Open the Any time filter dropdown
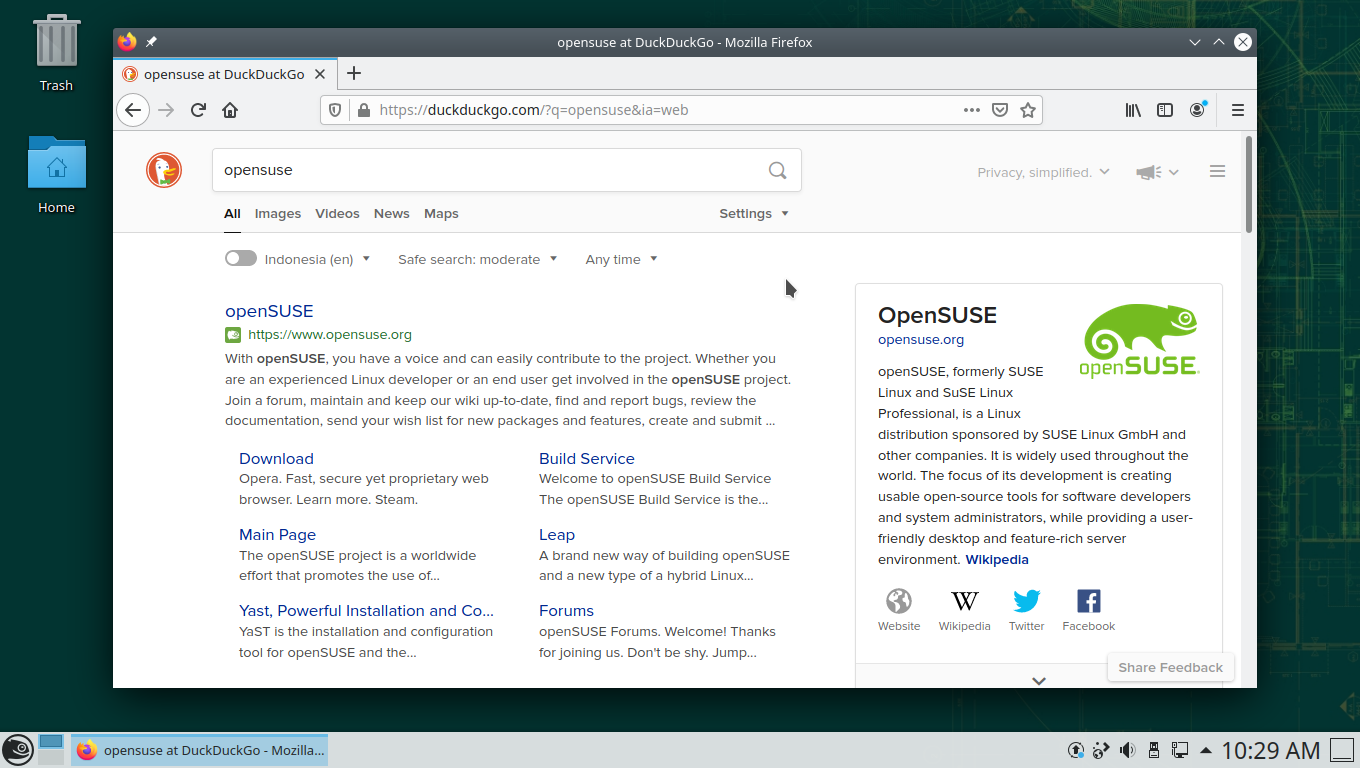Screen dimensions: 1360x768 click(622, 259)
